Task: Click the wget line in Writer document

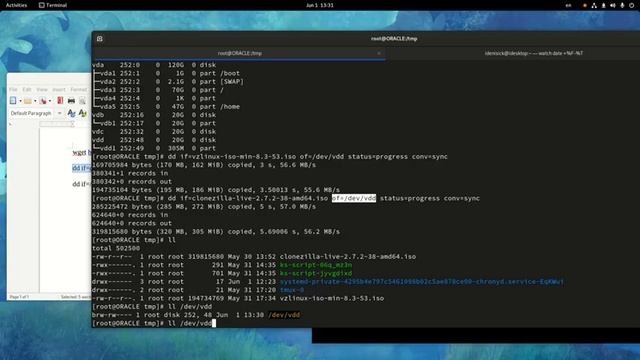Action: click(x=82, y=153)
